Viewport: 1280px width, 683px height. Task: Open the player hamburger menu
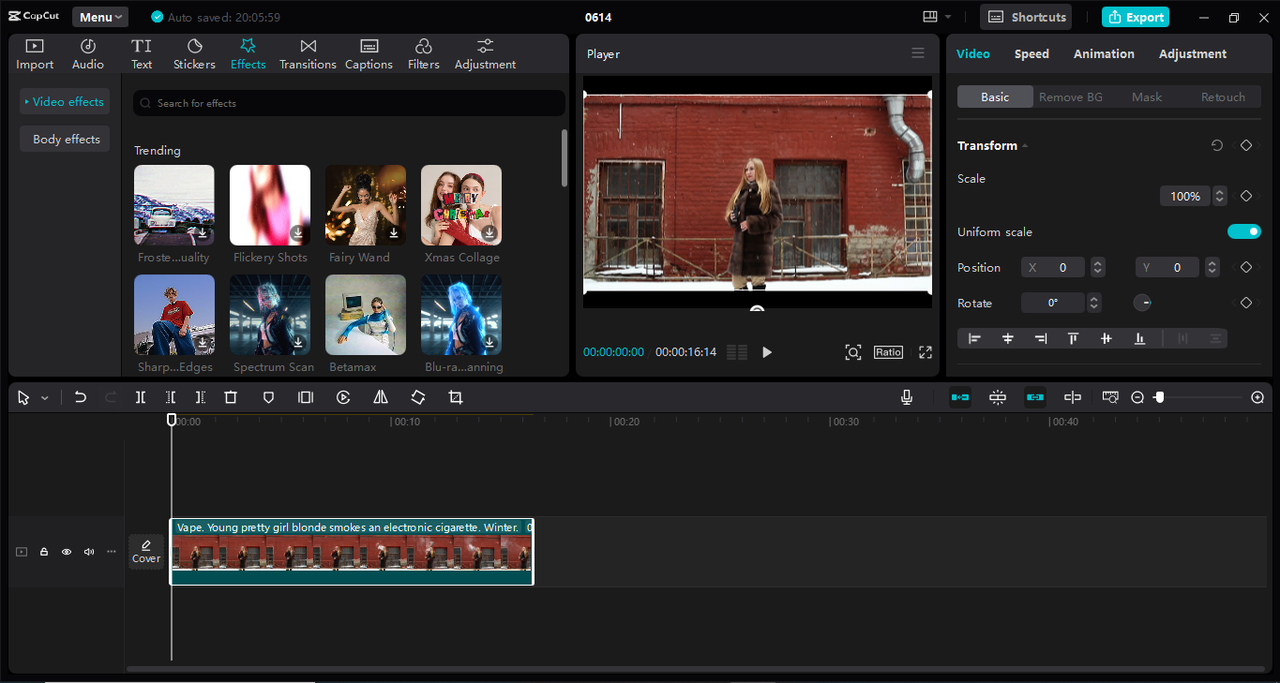[x=918, y=53]
